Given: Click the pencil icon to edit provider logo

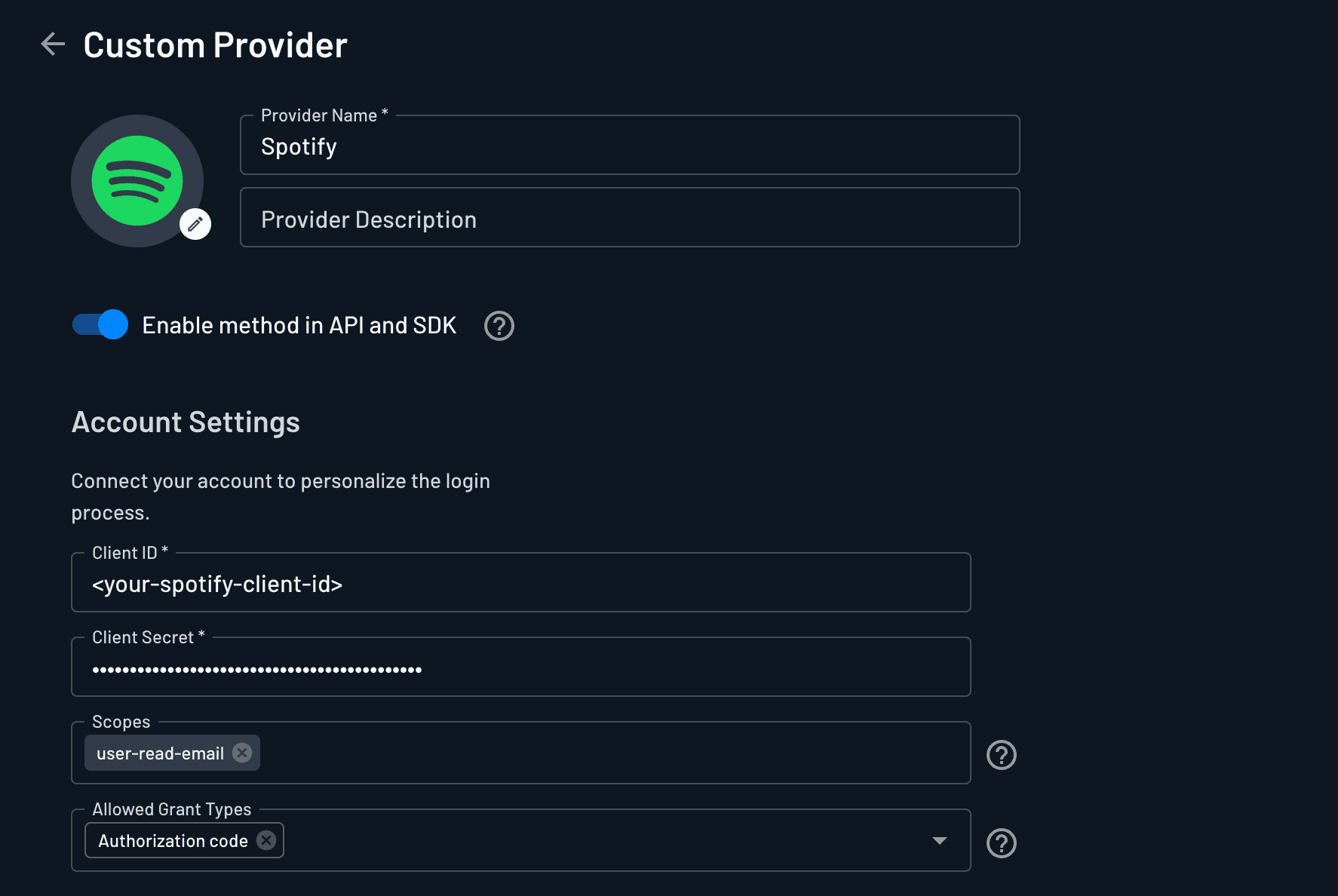Looking at the screenshot, I should [195, 223].
